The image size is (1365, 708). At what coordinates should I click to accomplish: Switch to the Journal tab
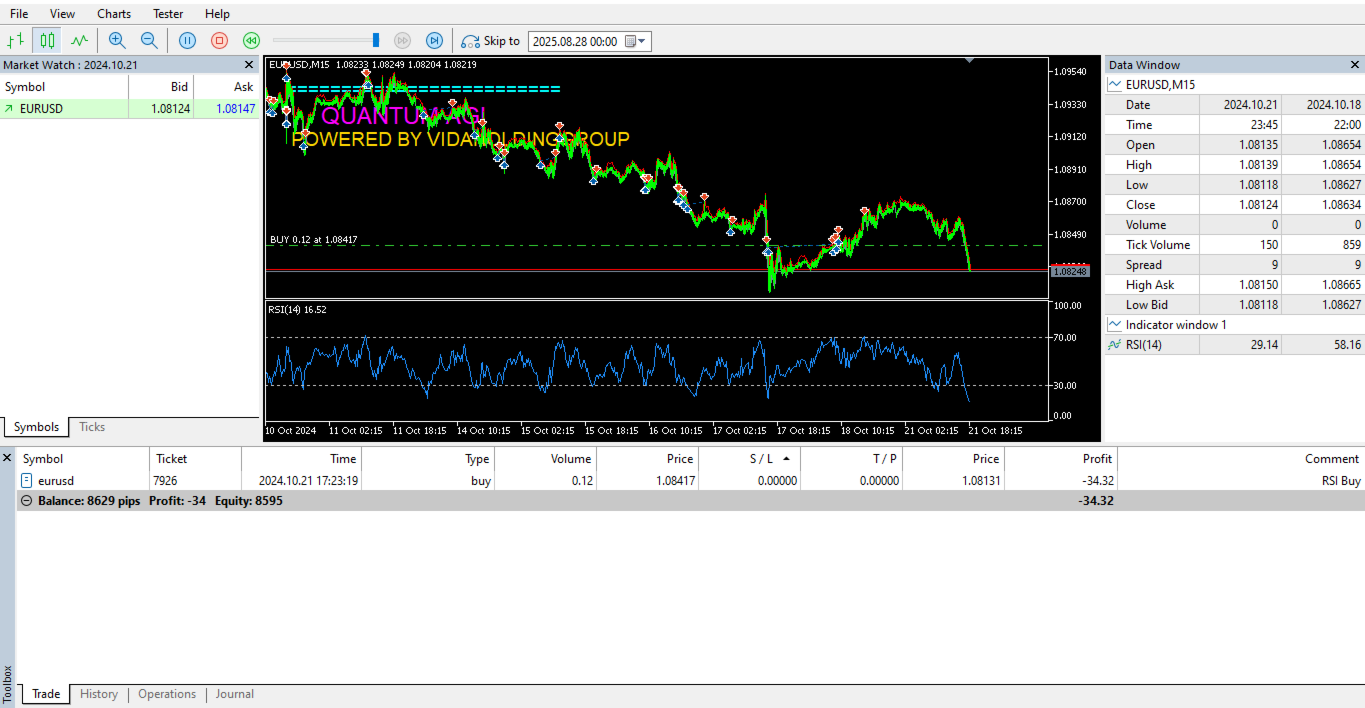(x=234, y=694)
